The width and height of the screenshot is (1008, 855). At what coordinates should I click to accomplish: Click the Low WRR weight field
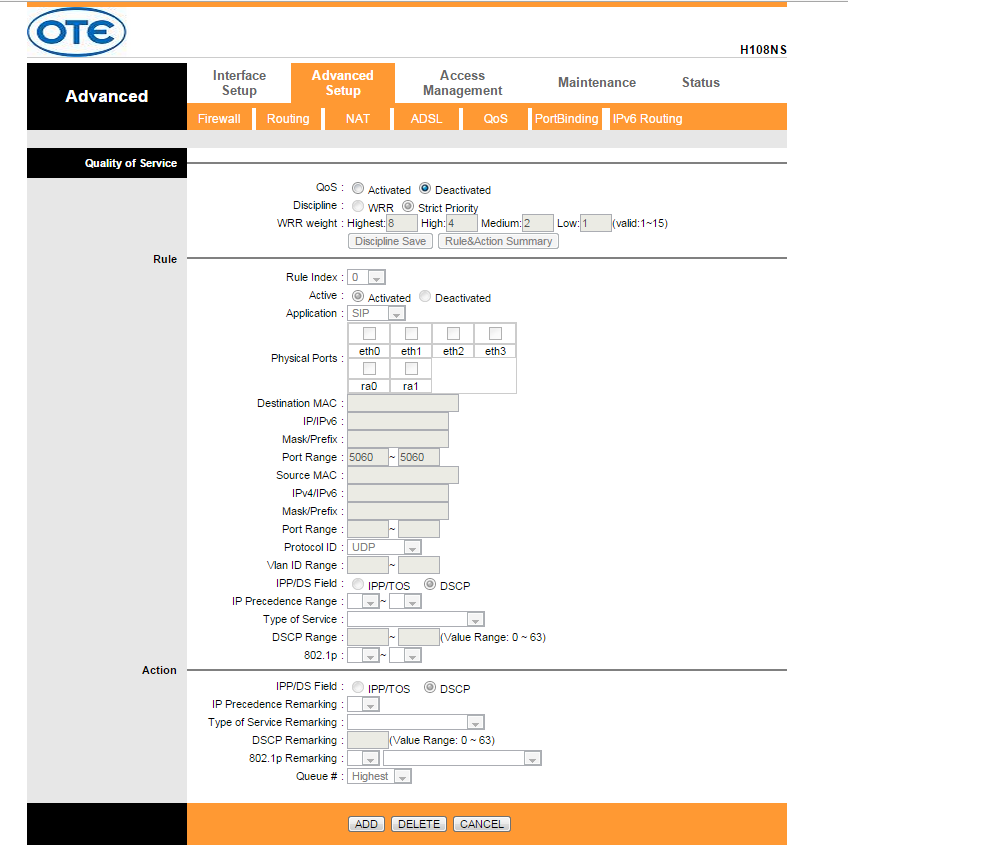pos(595,223)
